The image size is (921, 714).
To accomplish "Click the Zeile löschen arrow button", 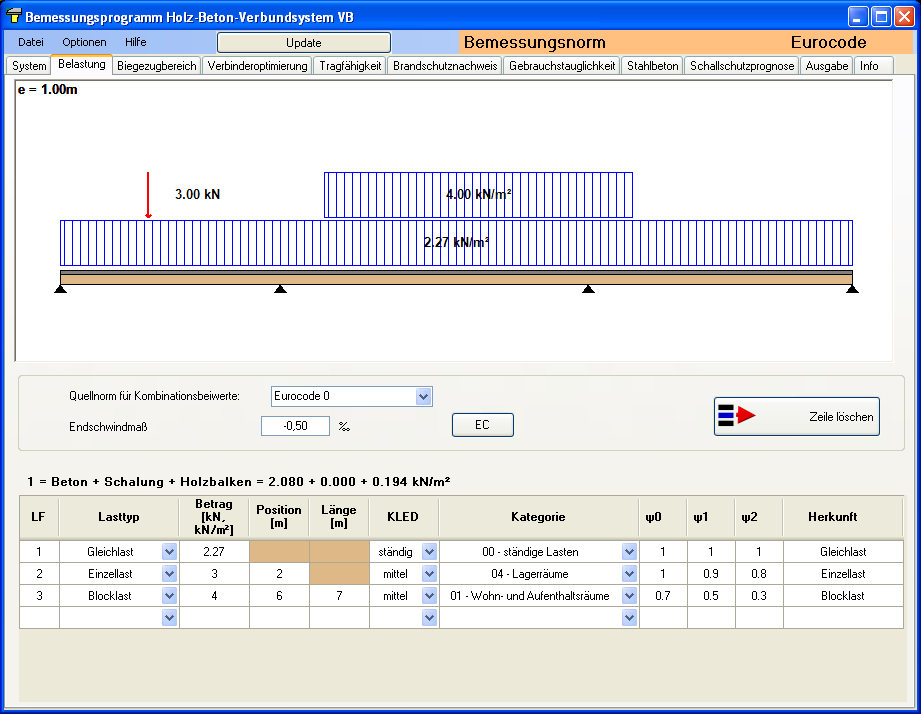I will click(x=796, y=416).
